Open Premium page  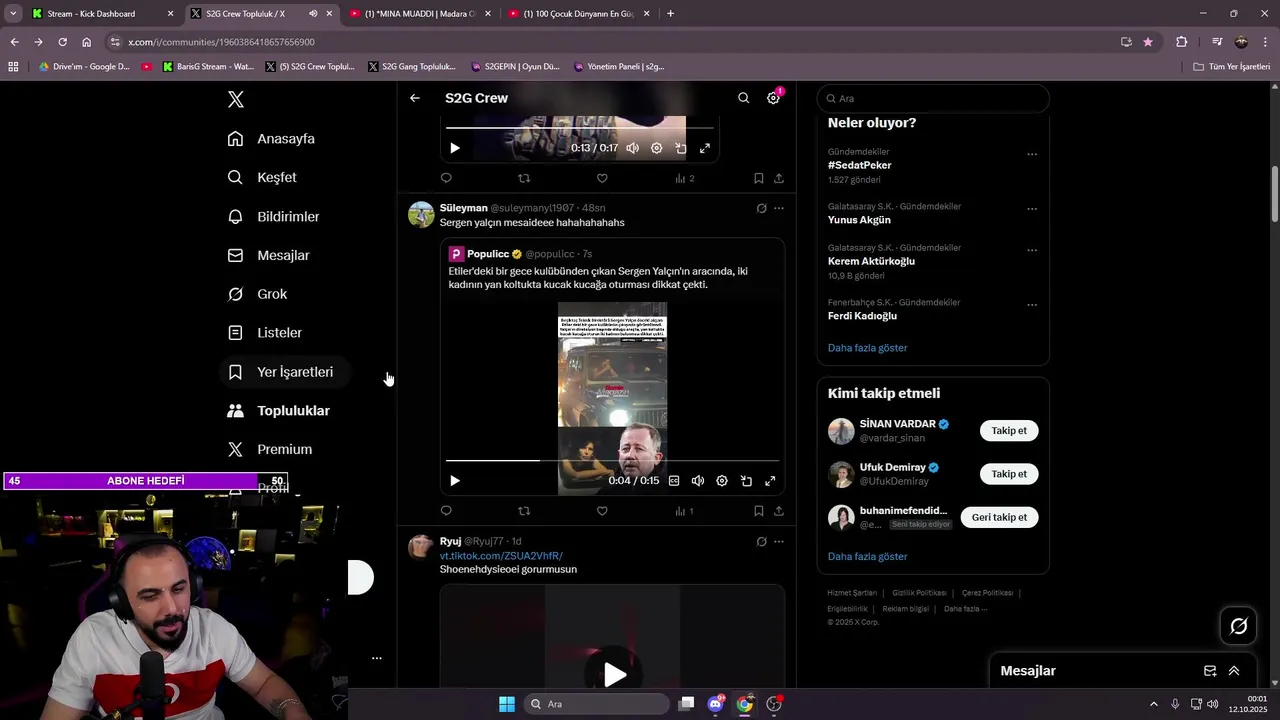(269, 450)
